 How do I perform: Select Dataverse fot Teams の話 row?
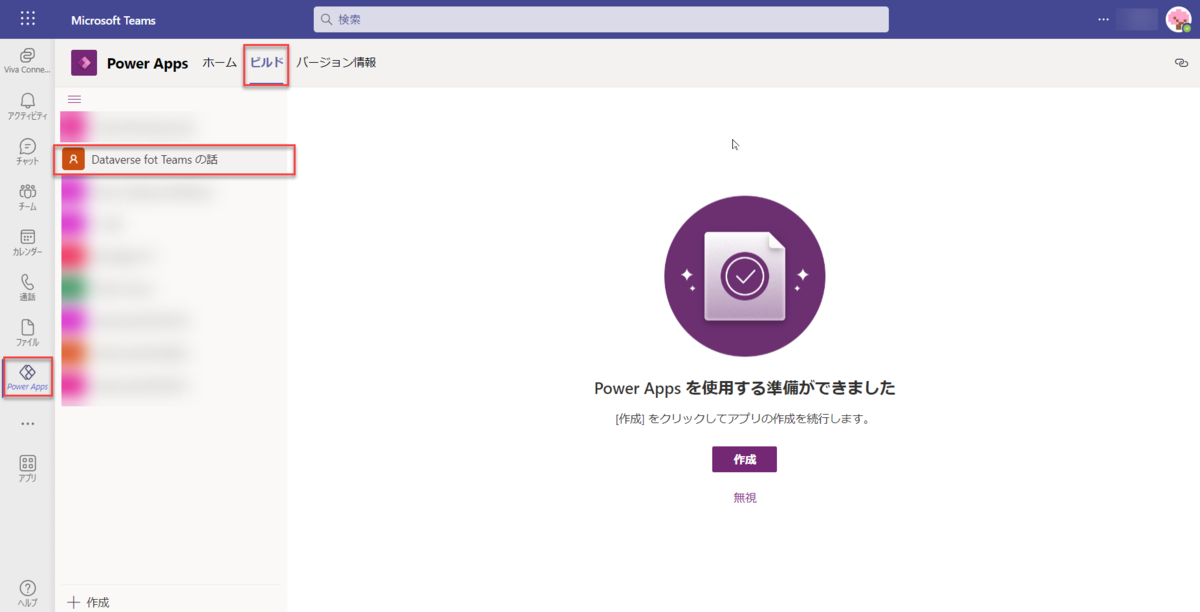(175, 159)
